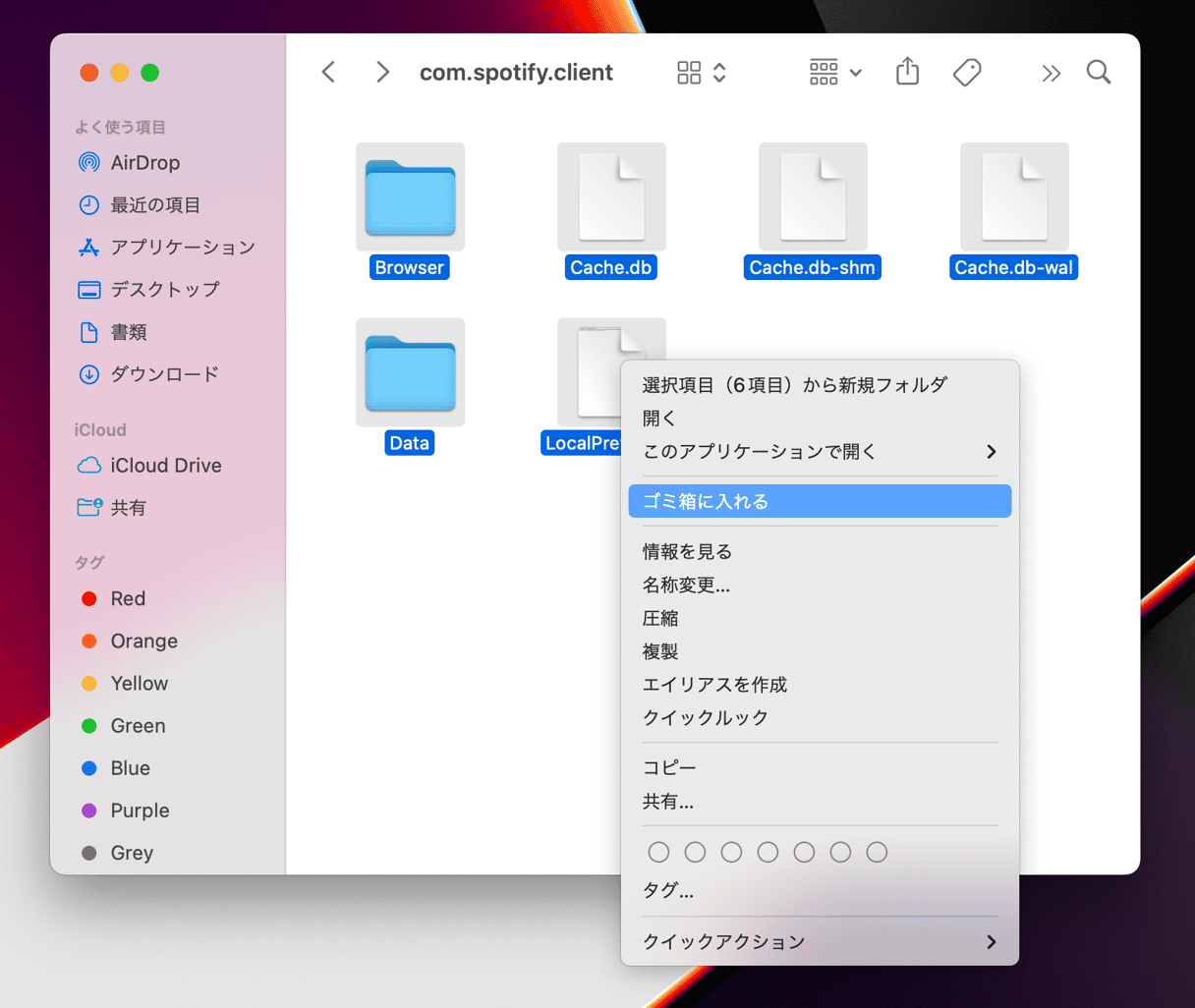
Task: Open ダウンロード in the sidebar
Action: (164, 374)
